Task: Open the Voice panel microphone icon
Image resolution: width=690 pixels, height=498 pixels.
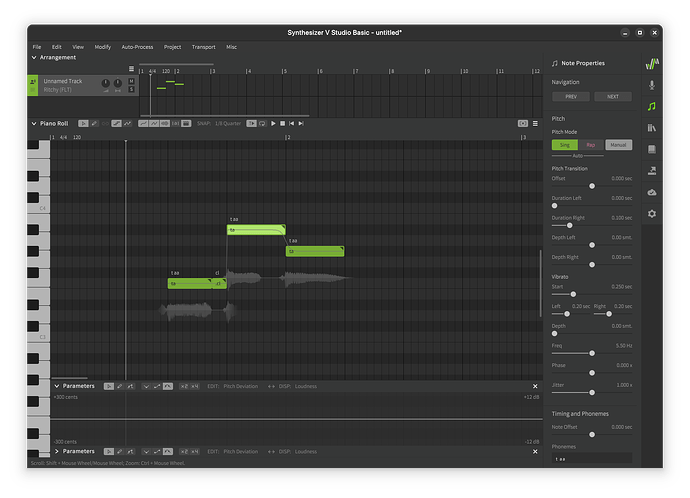Action: [652, 85]
